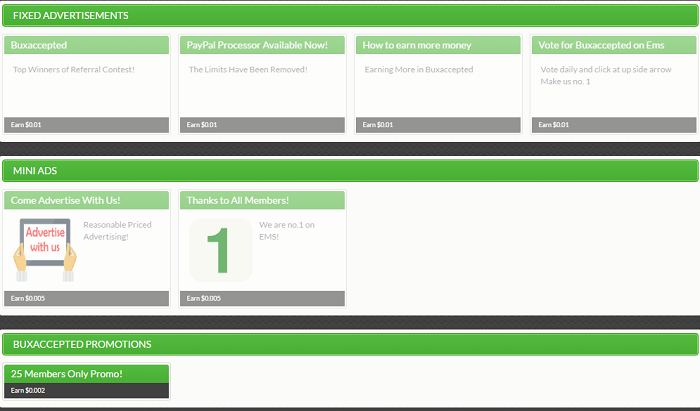Click Earn $0.005 bar under Thanks to All Members
This screenshot has width=700, height=411.
coord(262,299)
